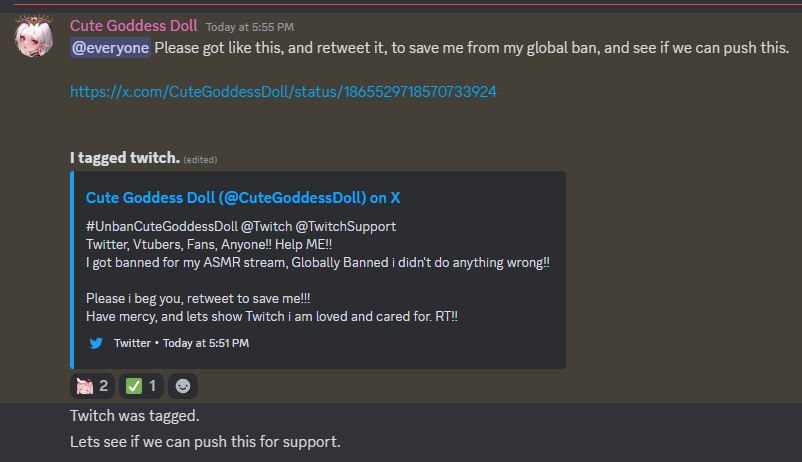The width and height of the screenshot is (802, 462).
Task: Click the @TwitchSupport mention in the embed
Action: tap(346, 227)
